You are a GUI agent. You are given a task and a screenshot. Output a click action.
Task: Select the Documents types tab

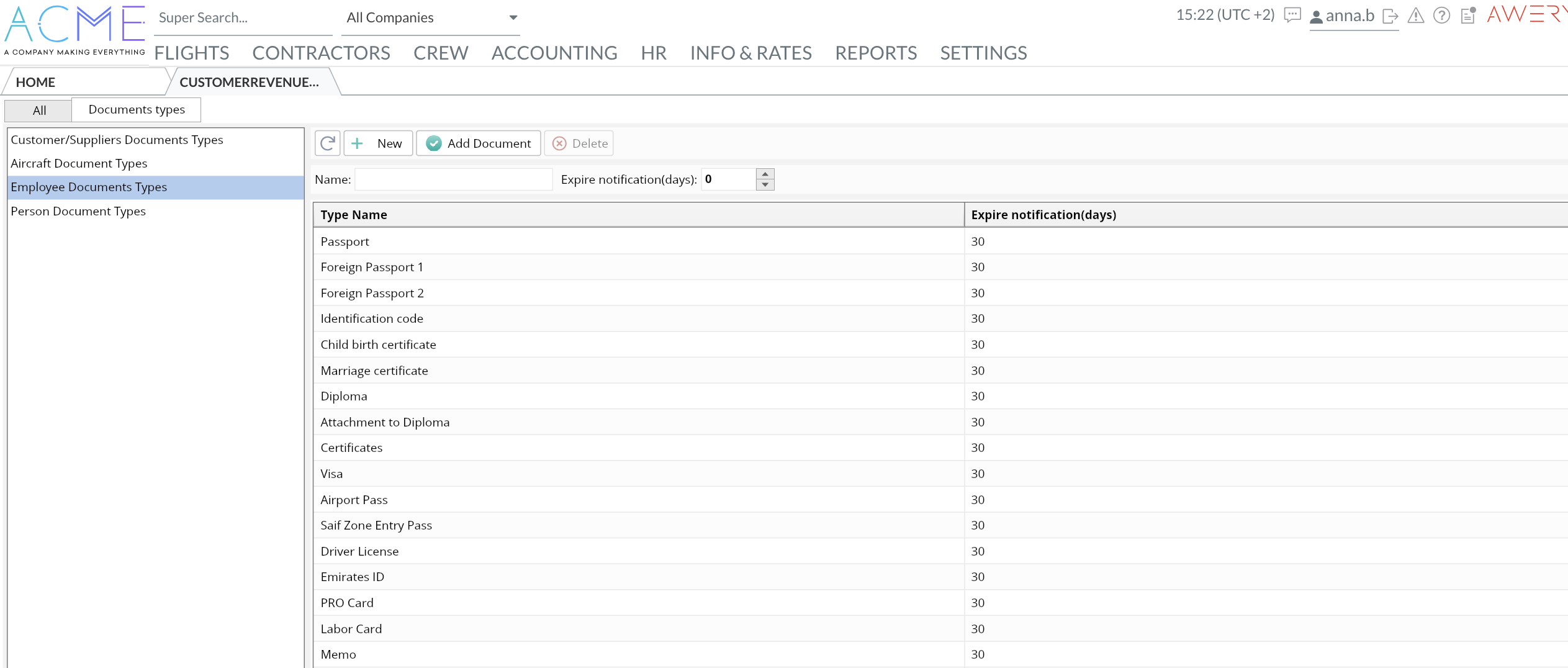click(137, 109)
